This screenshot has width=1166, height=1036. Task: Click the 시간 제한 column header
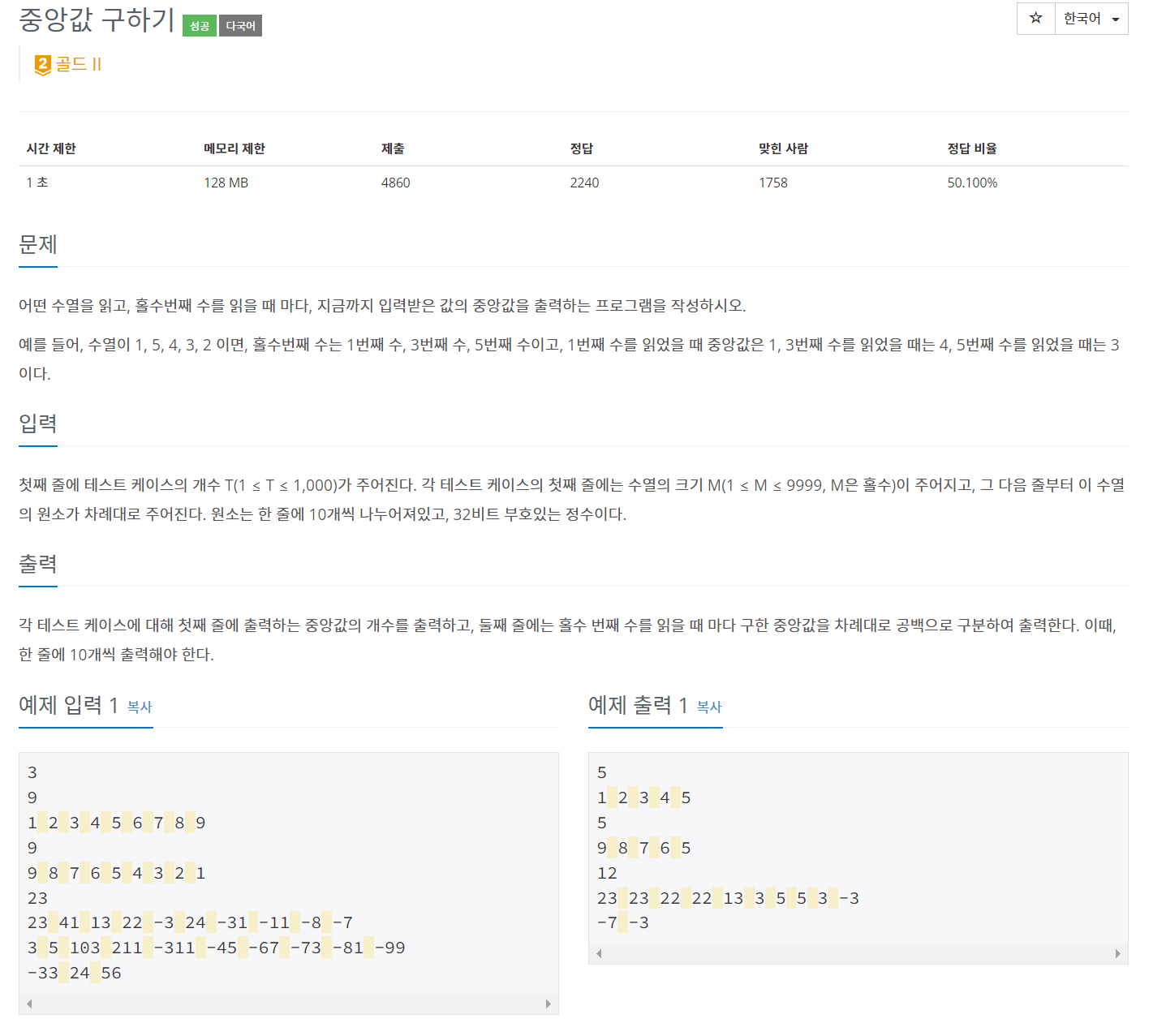tap(51, 148)
